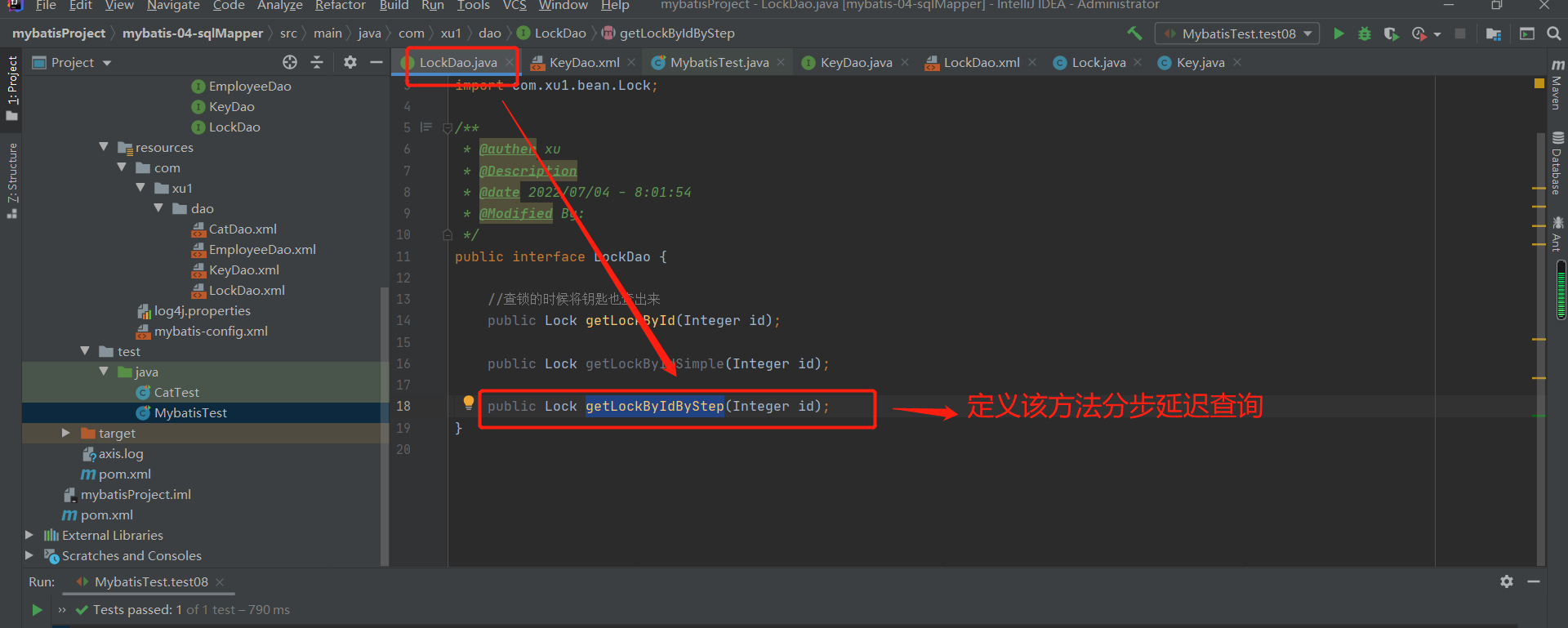
Task: Open run configuration dropdown MybatisTest.test08
Action: (x=1237, y=33)
